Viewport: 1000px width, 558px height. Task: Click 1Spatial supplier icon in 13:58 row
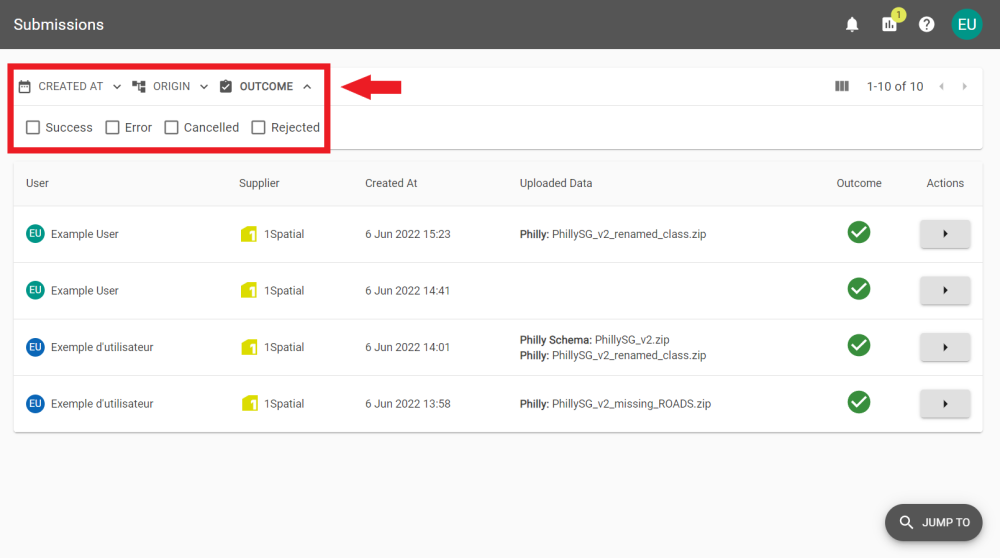click(x=249, y=404)
